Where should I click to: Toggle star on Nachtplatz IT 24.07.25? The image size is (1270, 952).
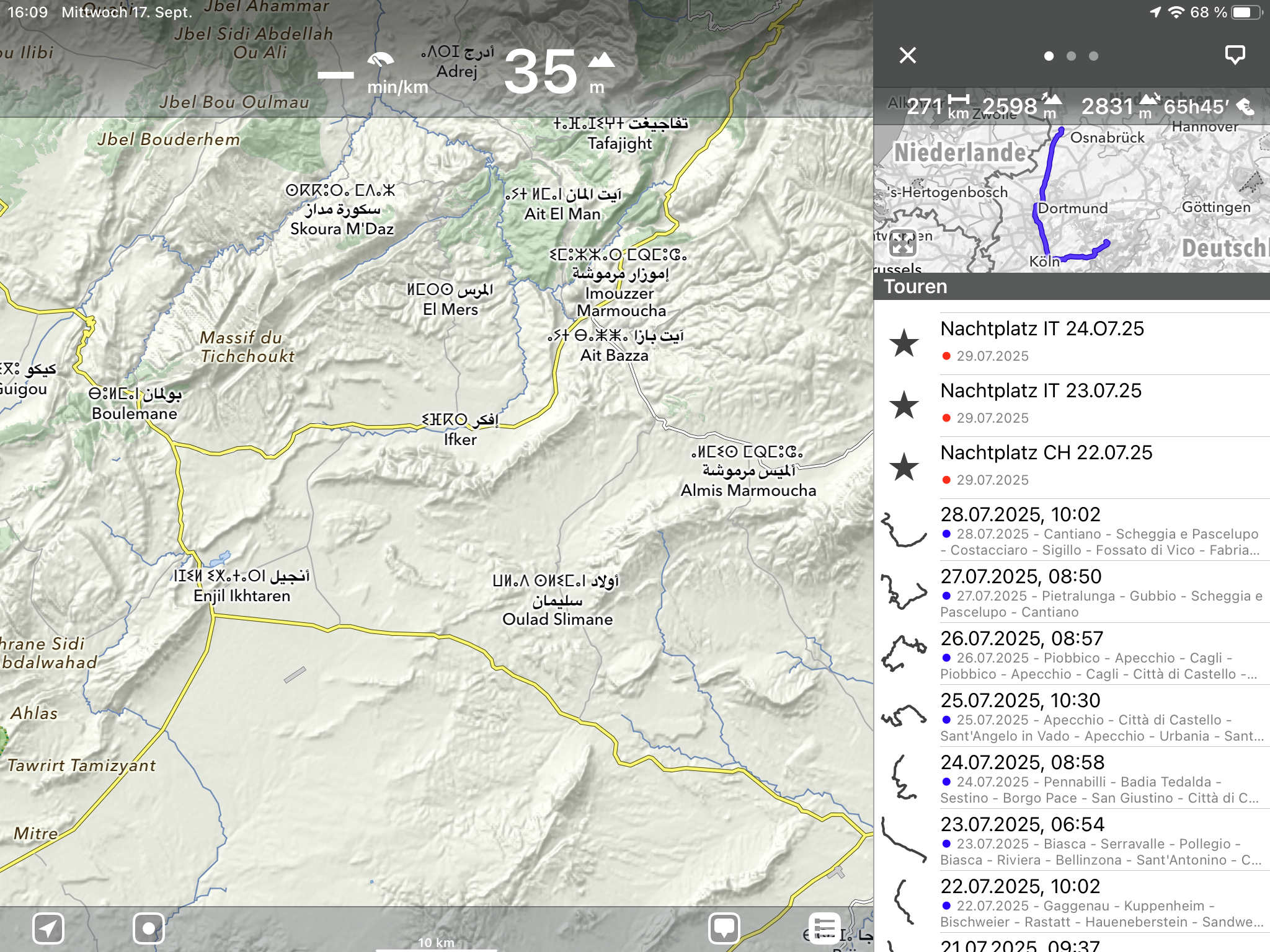904,343
